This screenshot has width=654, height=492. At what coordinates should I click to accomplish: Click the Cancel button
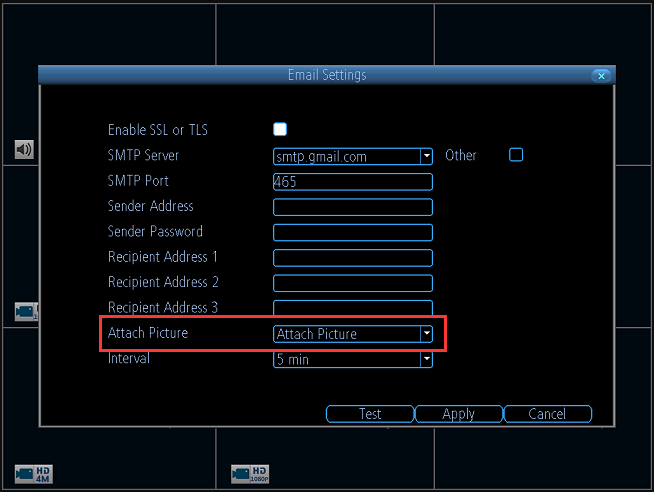(x=548, y=414)
